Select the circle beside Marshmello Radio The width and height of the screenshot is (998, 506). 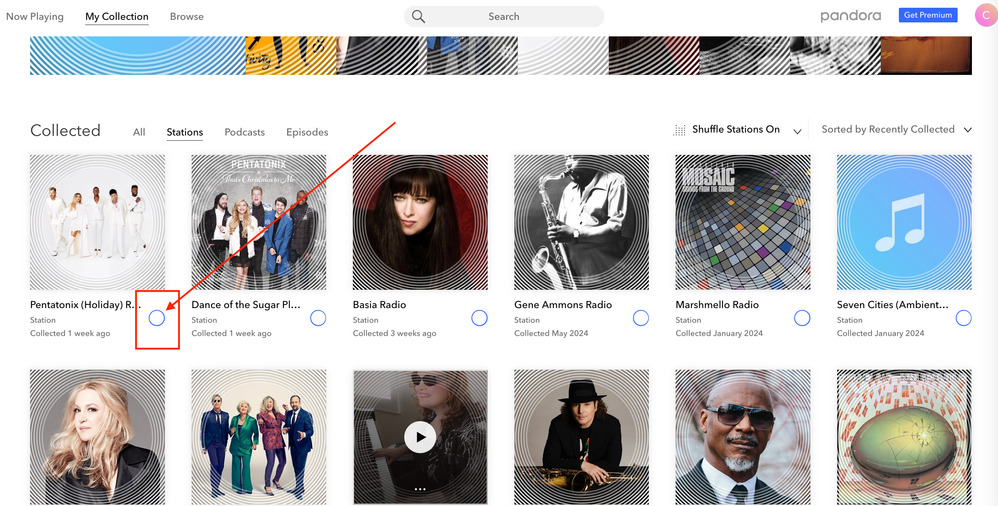coord(802,318)
